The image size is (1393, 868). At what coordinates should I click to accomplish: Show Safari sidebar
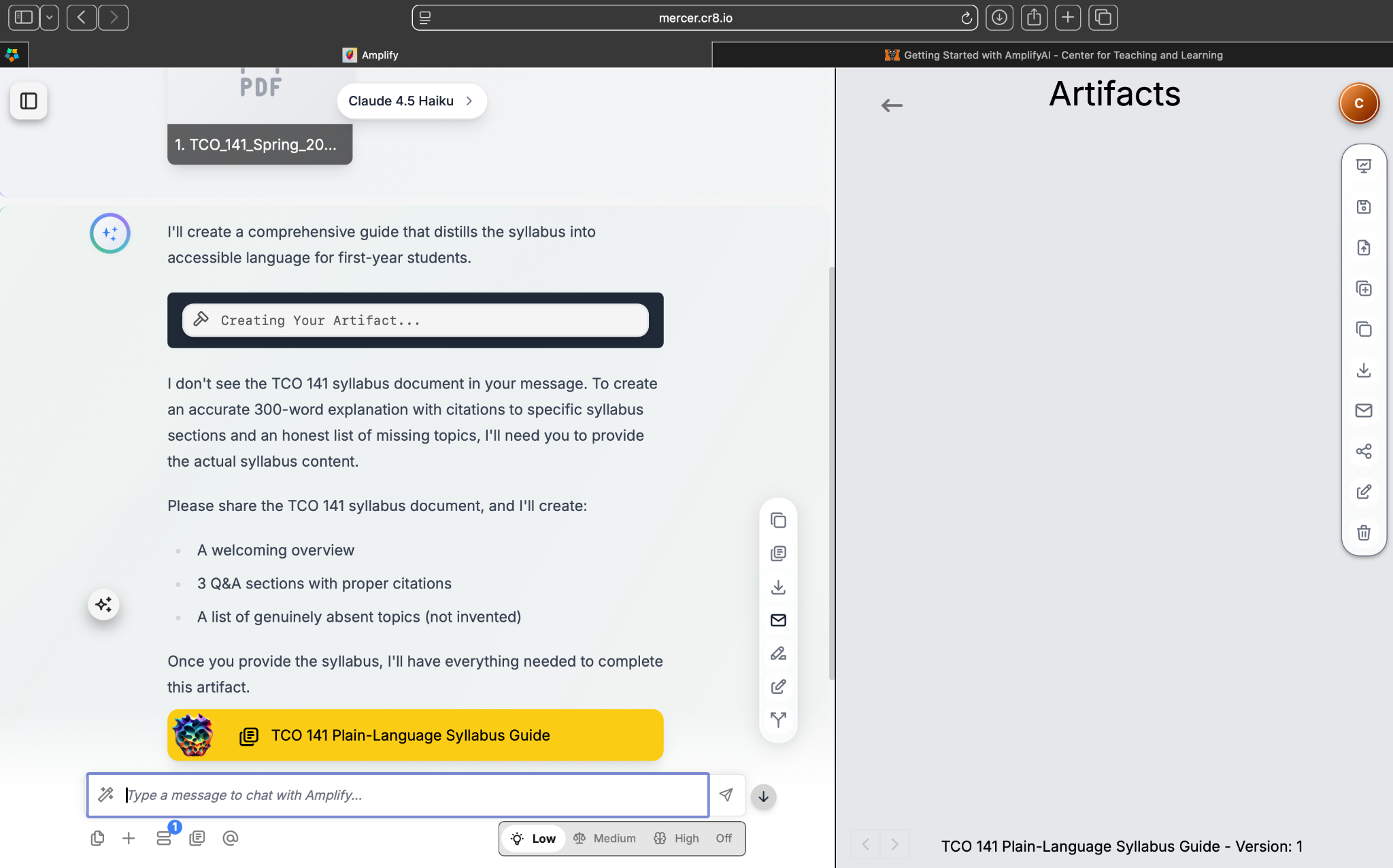tap(24, 18)
